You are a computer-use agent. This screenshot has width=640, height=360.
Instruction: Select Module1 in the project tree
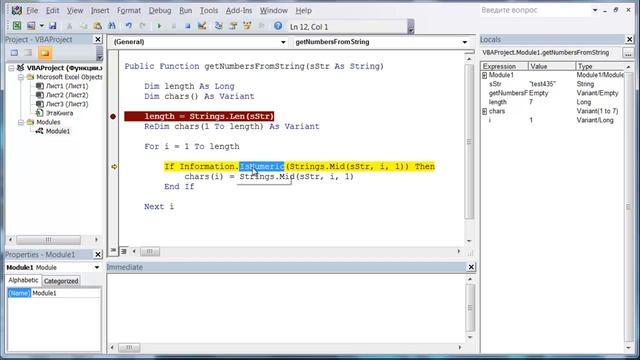(x=58, y=131)
